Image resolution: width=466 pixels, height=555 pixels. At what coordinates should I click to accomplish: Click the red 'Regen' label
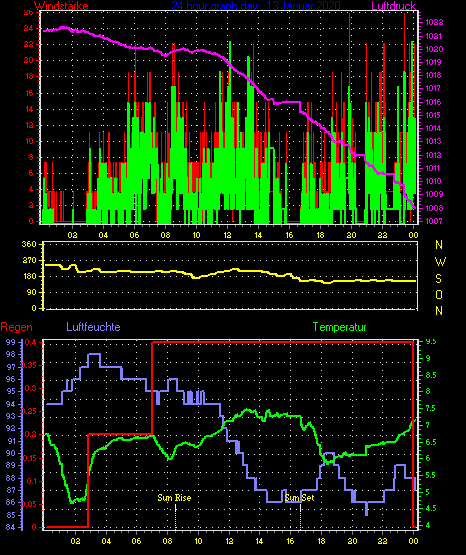pyautogui.click(x=16, y=327)
